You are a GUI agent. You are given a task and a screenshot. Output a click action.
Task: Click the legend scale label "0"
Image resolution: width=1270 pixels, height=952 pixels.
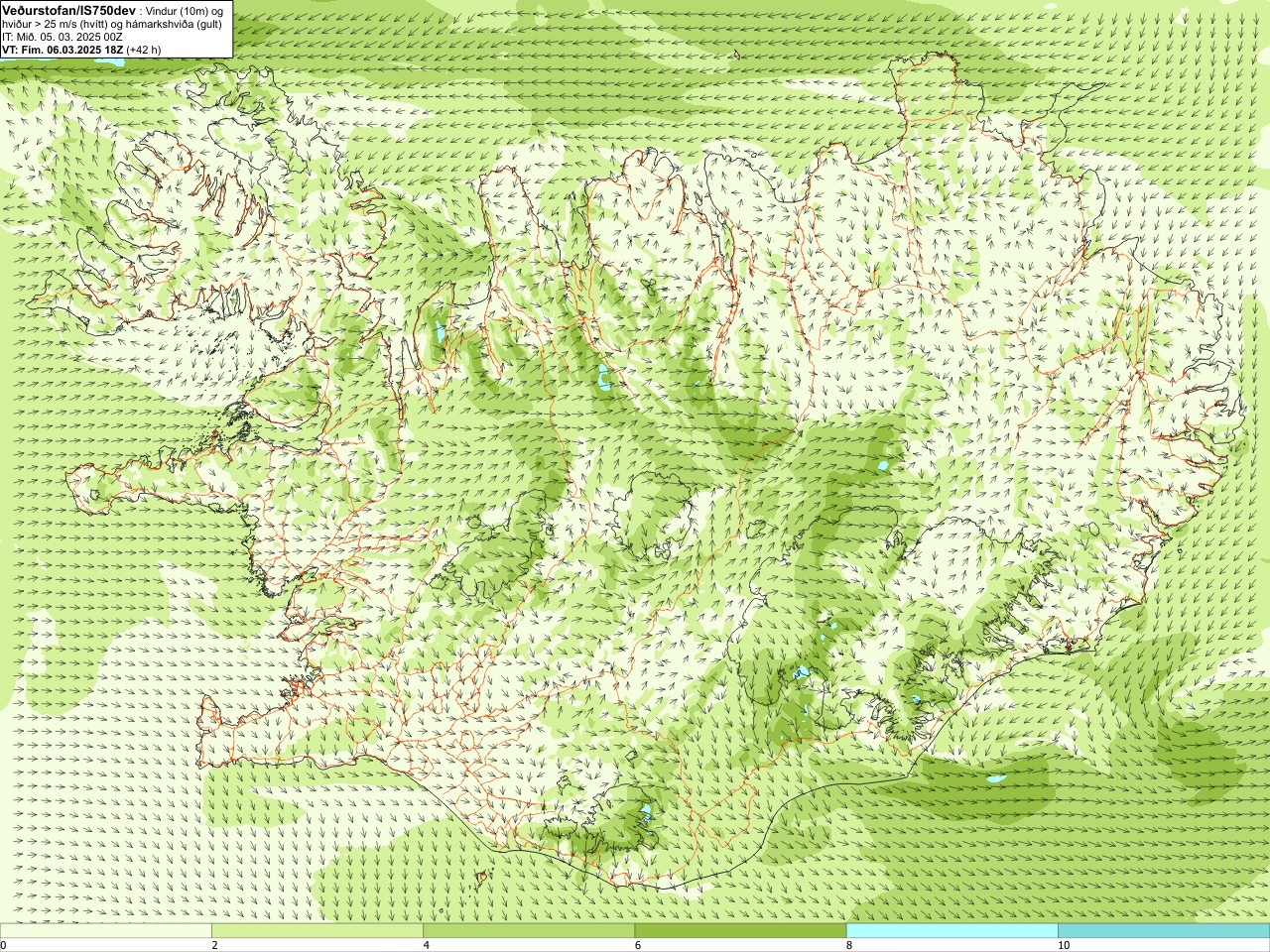pos(4,945)
